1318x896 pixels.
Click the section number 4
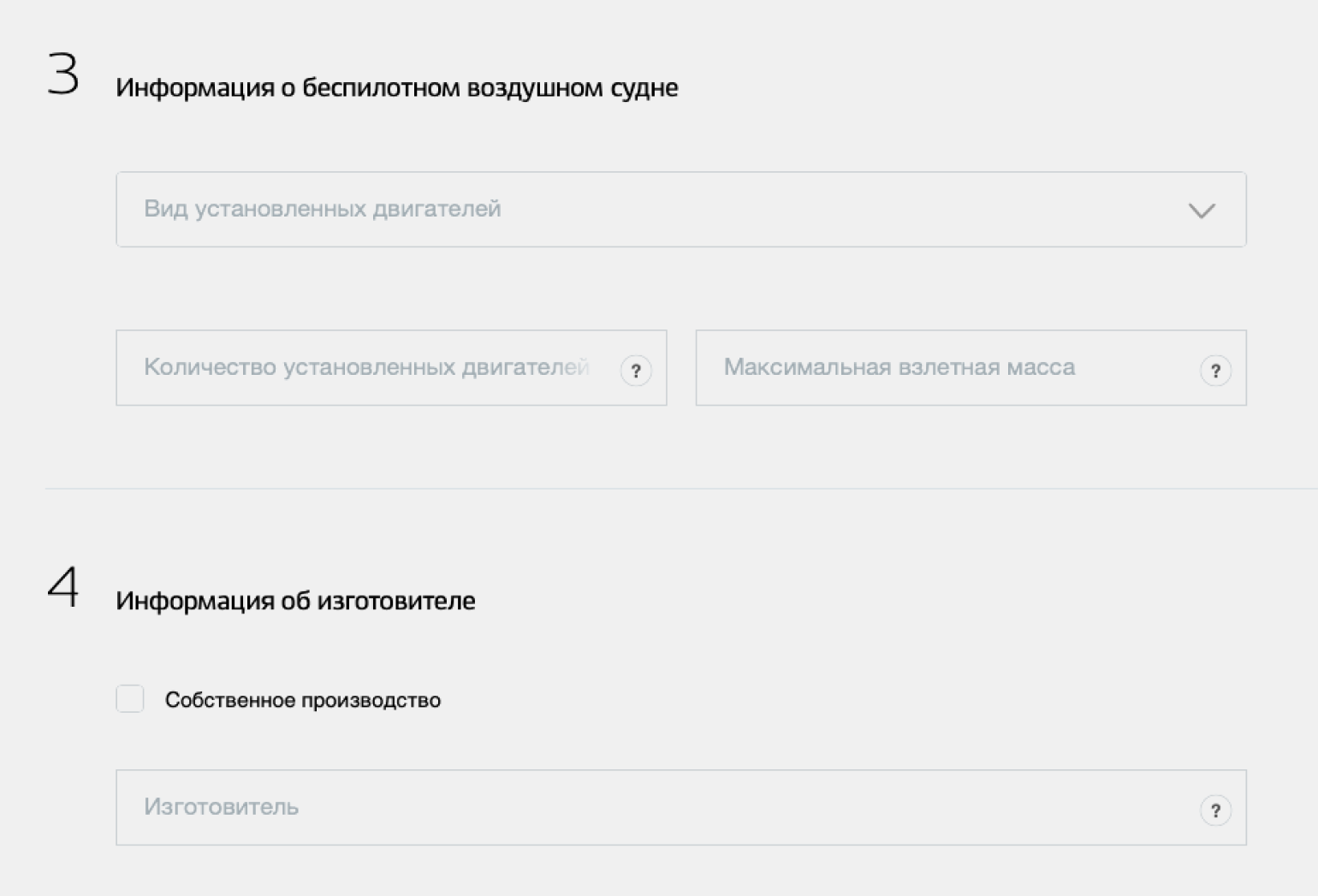tap(63, 587)
